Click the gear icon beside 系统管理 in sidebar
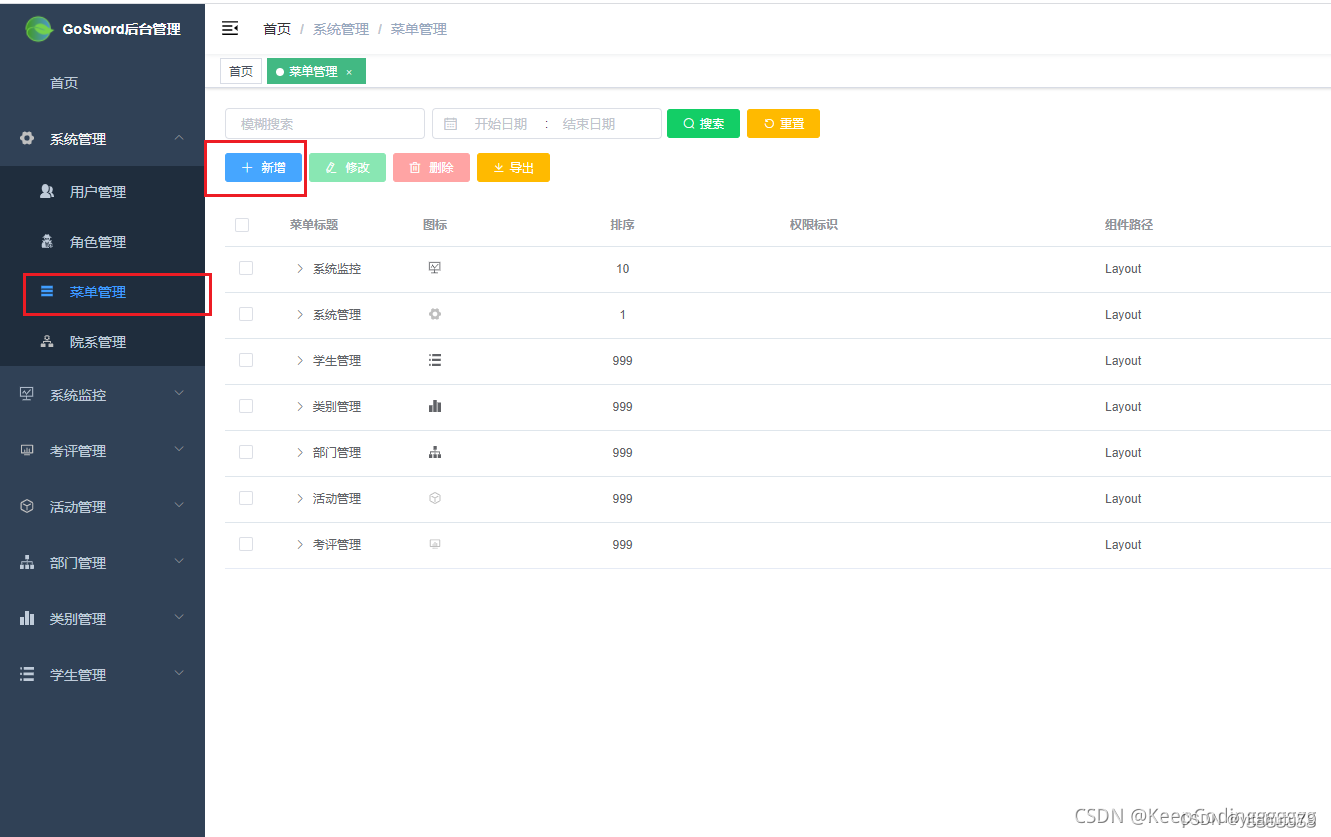 [x=27, y=138]
